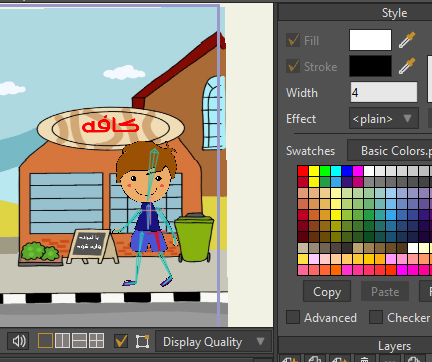
Task: Pick fill color with the eyedropper
Action: [x=407, y=40]
